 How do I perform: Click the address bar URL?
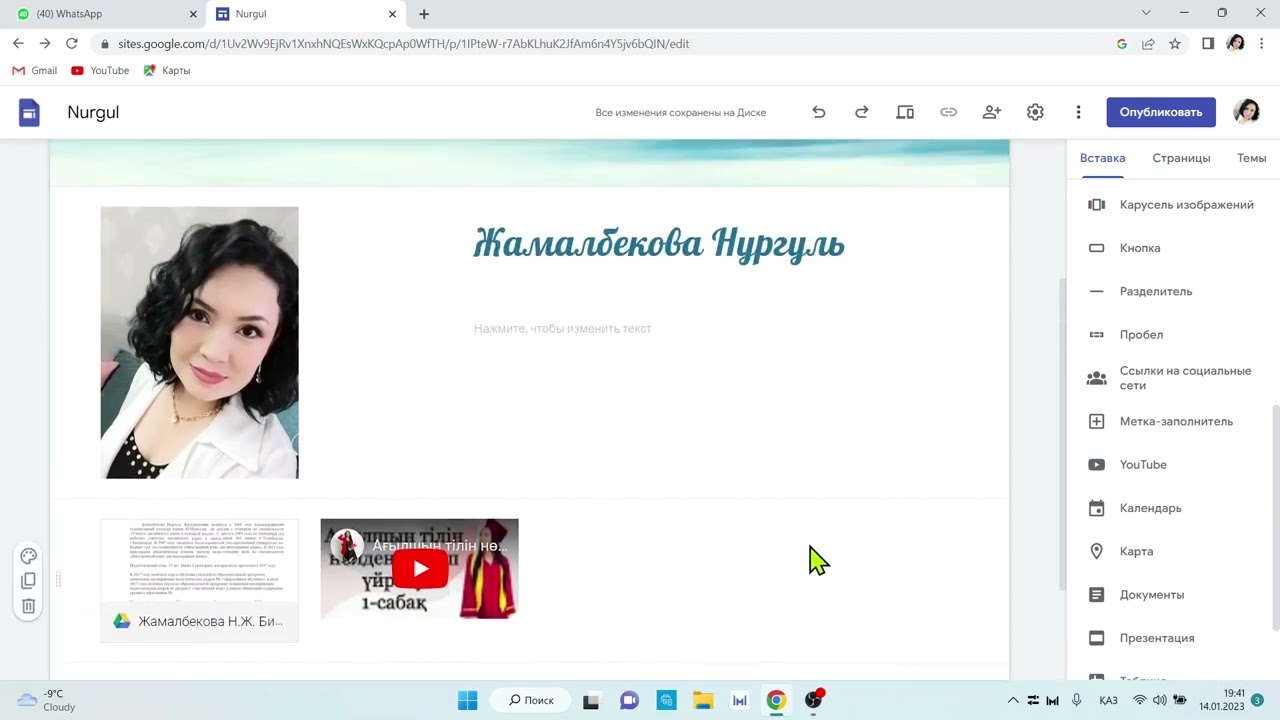(403, 44)
